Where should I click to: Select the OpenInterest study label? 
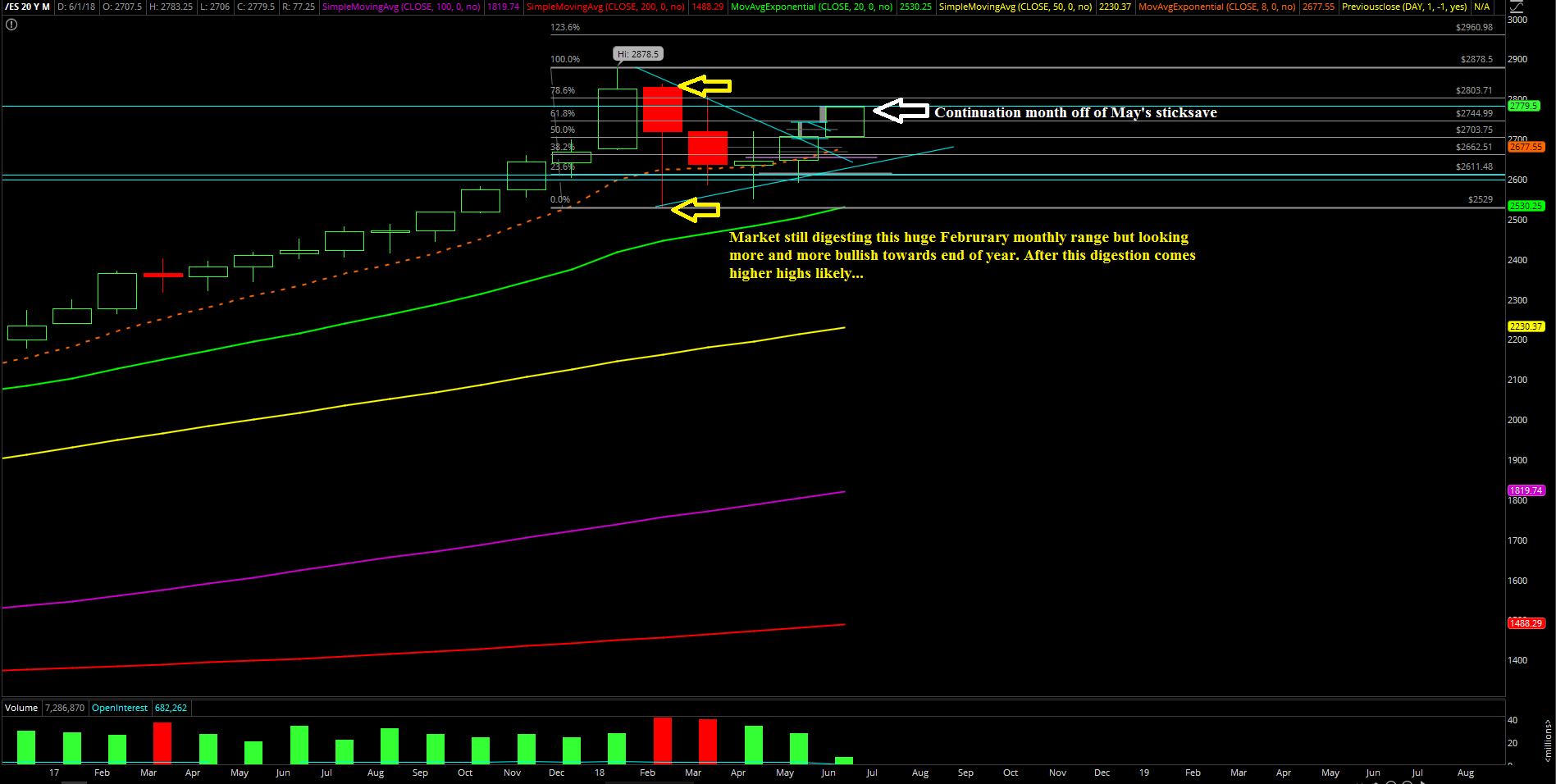pos(120,708)
